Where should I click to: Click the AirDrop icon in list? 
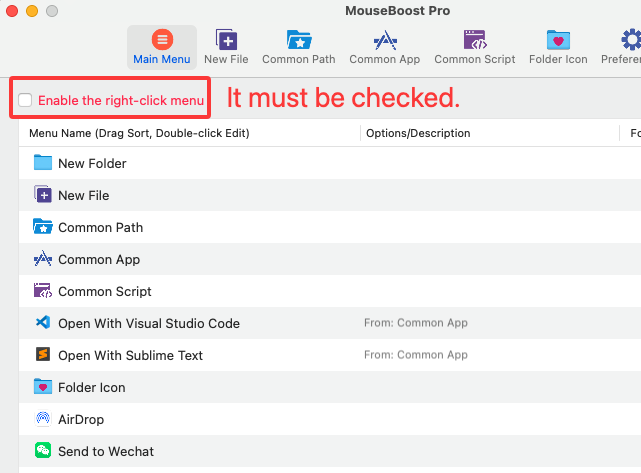tap(43, 418)
